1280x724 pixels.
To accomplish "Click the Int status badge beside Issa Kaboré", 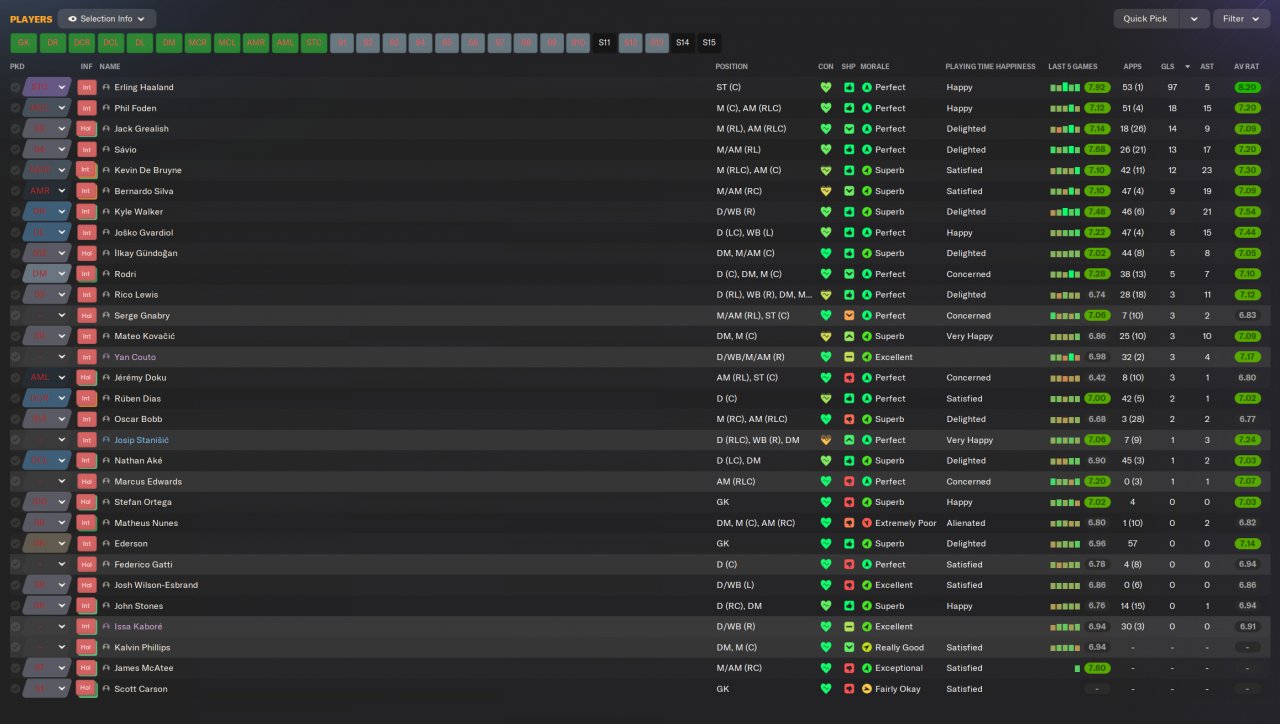I will (x=87, y=627).
